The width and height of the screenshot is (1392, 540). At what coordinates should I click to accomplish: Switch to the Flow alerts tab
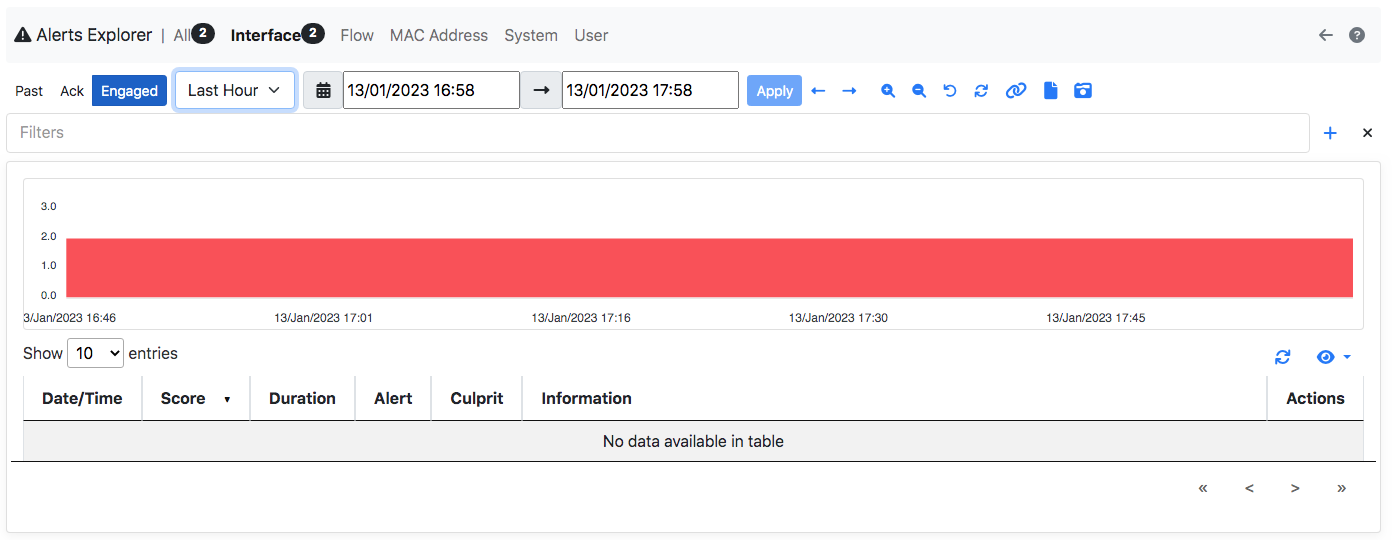coord(357,35)
